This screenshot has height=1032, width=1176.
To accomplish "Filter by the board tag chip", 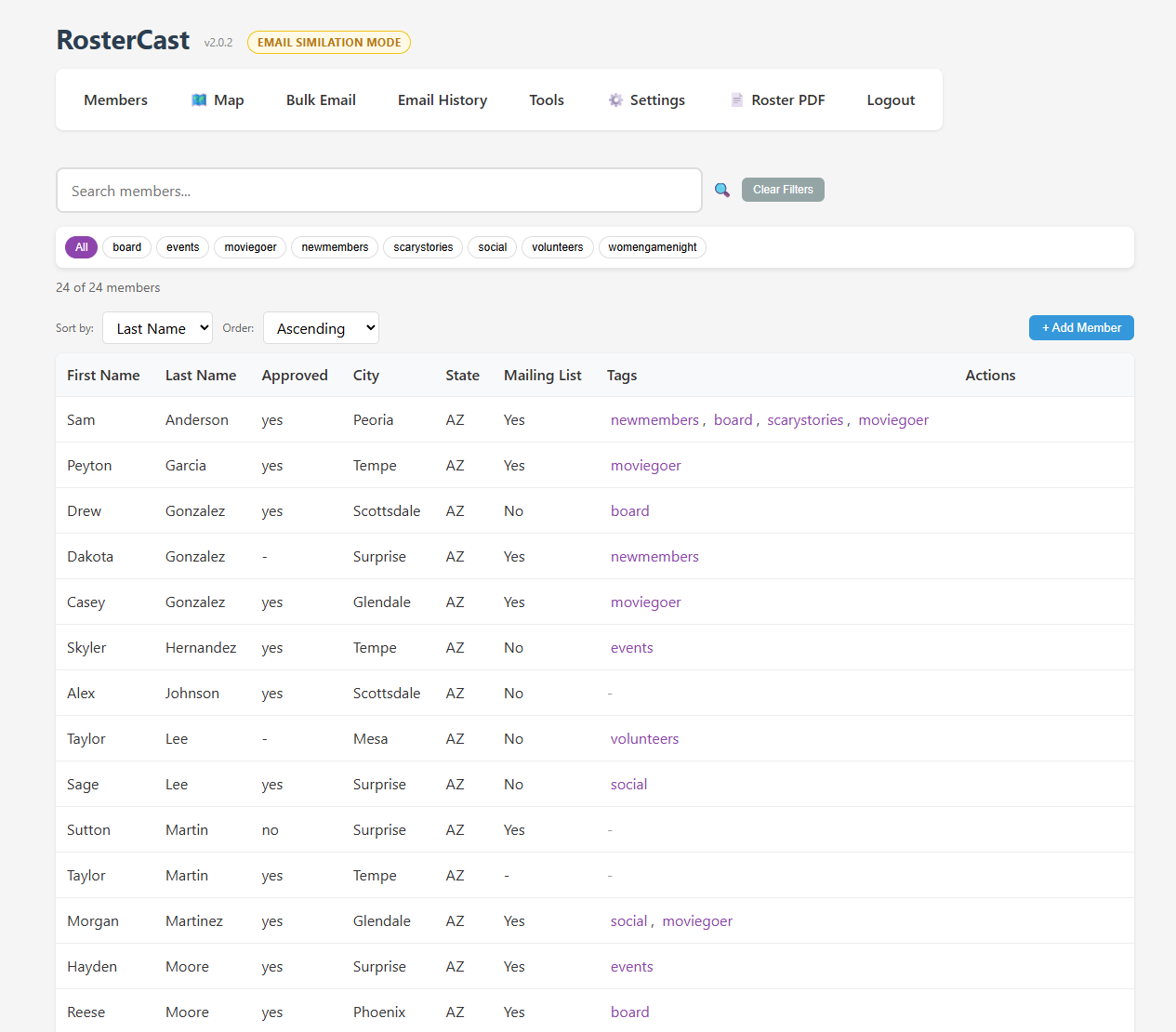I will (x=127, y=247).
